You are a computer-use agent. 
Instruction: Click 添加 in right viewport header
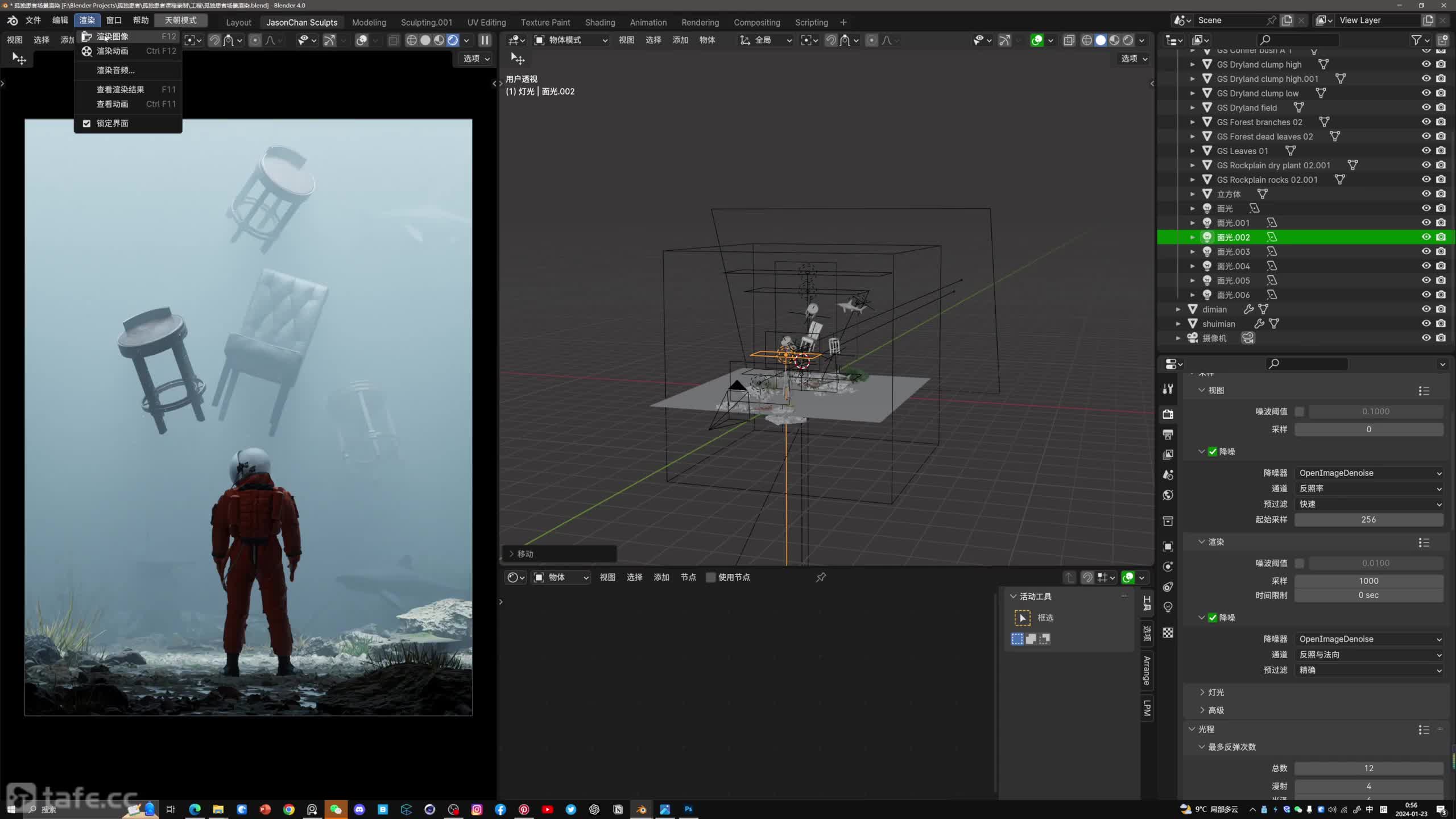coord(680,40)
